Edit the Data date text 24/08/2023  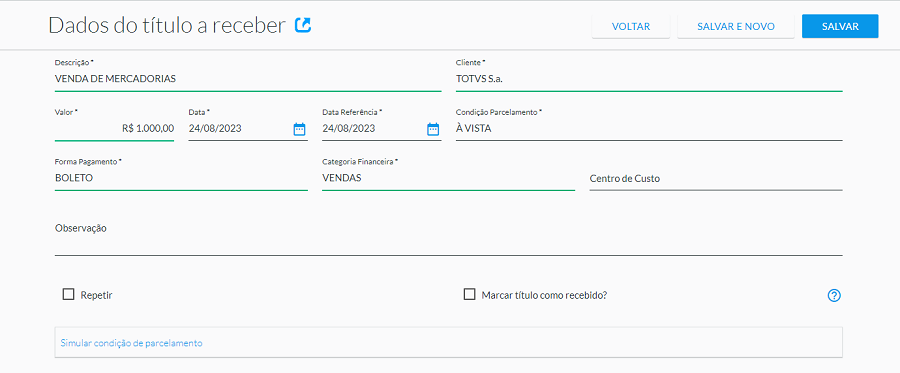(x=215, y=129)
